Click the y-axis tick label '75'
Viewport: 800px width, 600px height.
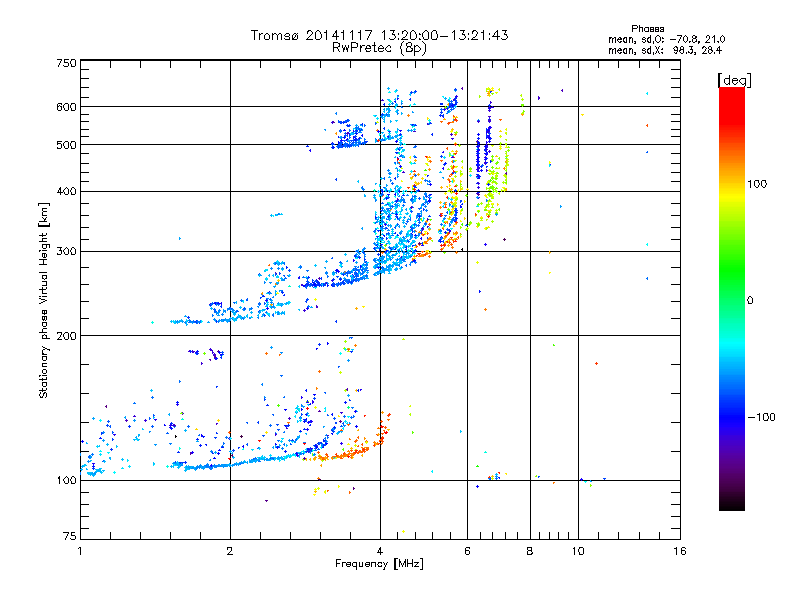[69, 536]
